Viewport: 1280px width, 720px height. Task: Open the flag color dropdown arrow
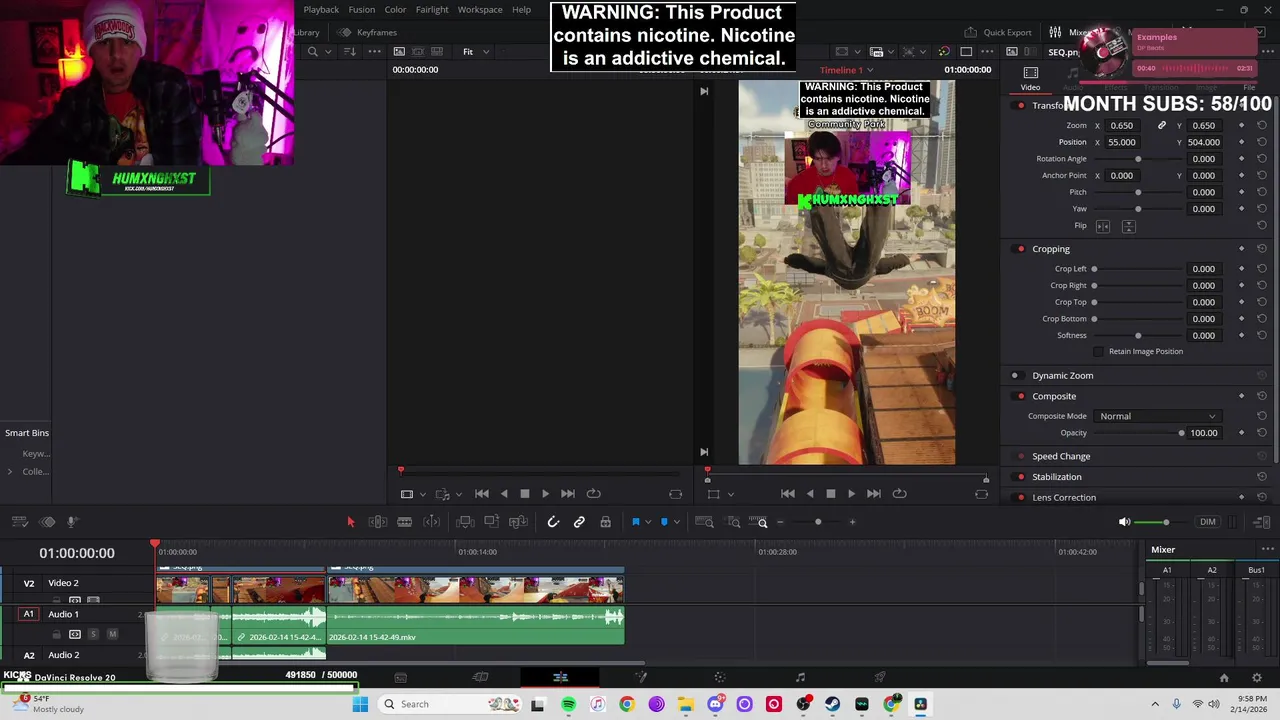click(x=647, y=522)
